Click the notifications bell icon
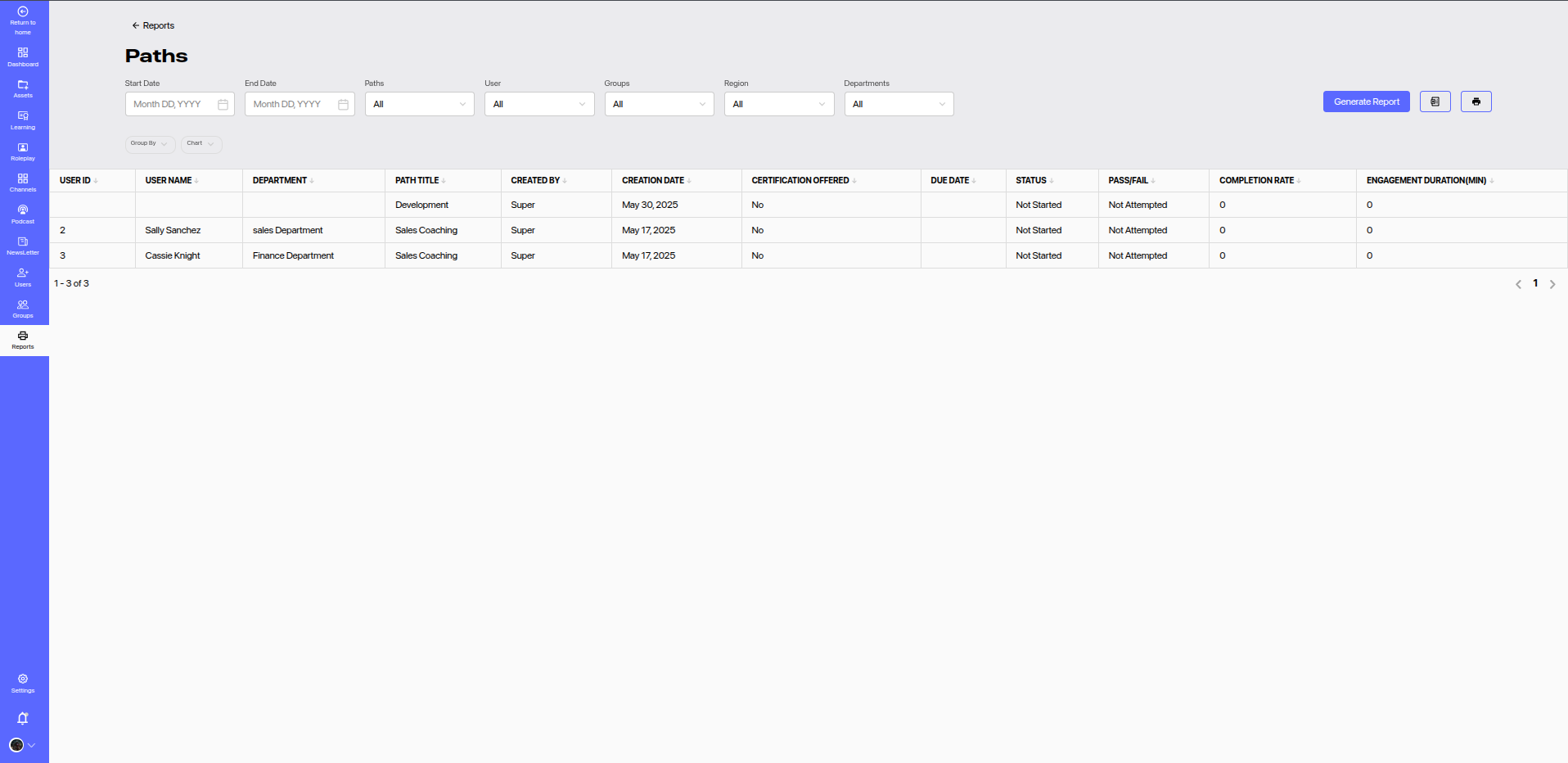This screenshot has width=1568, height=763. pyautogui.click(x=23, y=718)
